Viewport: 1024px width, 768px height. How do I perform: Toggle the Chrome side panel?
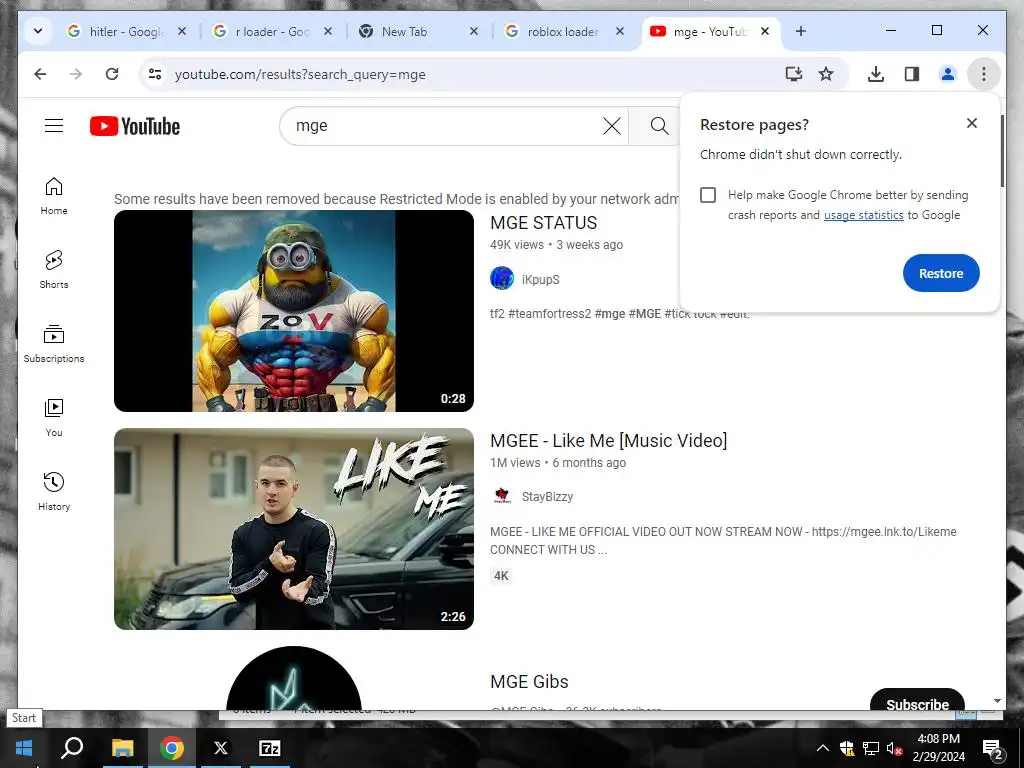coord(912,74)
